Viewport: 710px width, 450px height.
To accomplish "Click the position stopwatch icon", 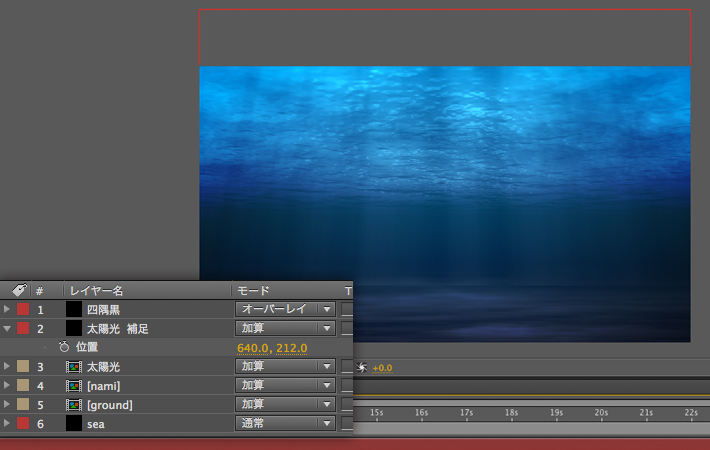I will [64, 347].
